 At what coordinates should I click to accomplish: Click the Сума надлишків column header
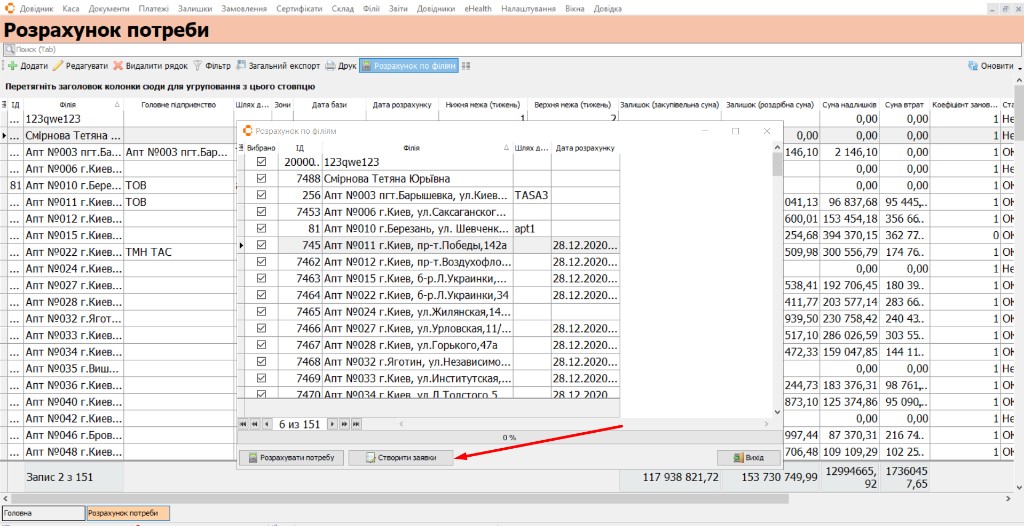coord(849,105)
